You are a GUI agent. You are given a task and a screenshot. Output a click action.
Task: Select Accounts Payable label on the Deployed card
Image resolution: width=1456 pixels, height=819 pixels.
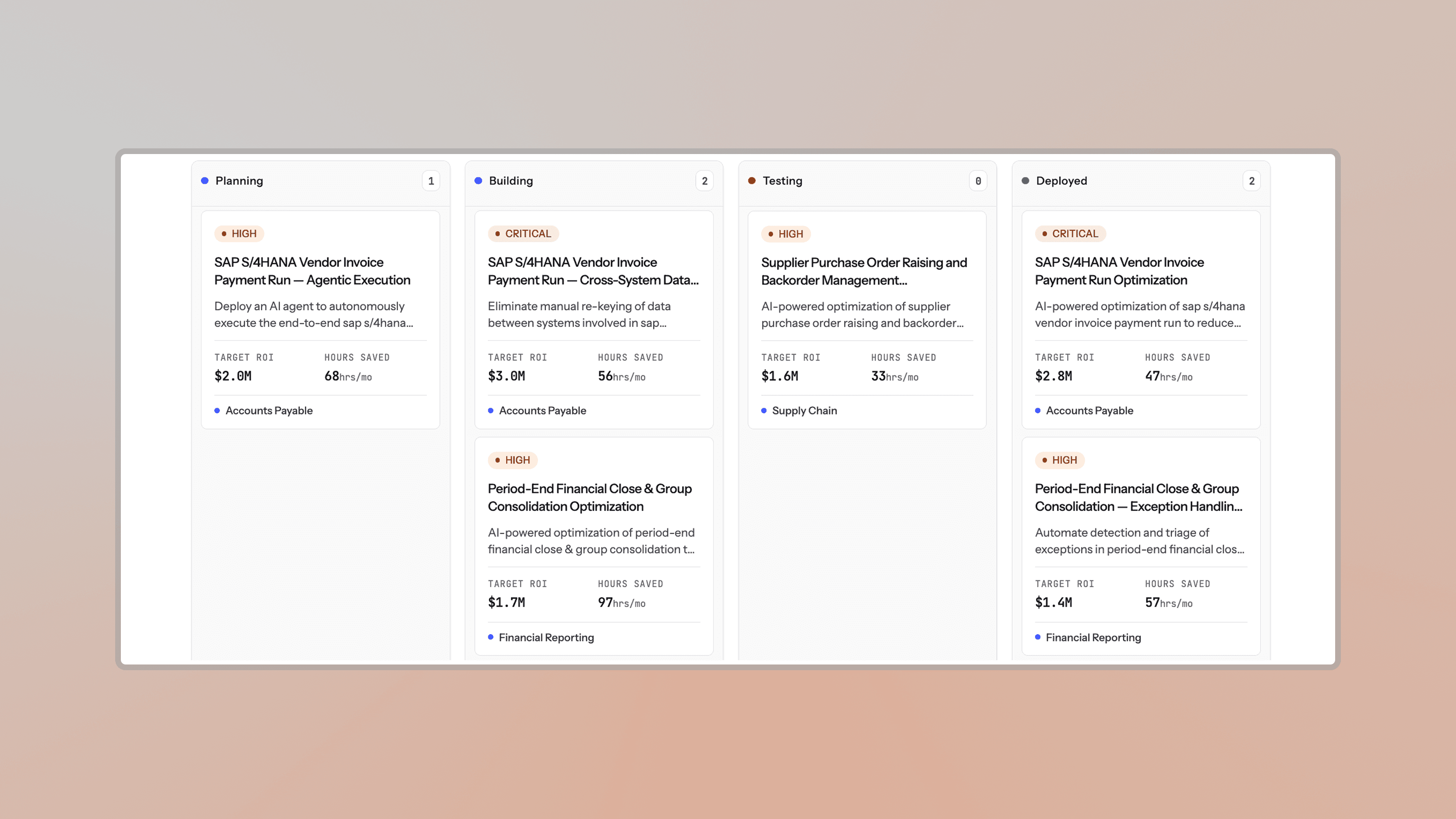(1090, 410)
